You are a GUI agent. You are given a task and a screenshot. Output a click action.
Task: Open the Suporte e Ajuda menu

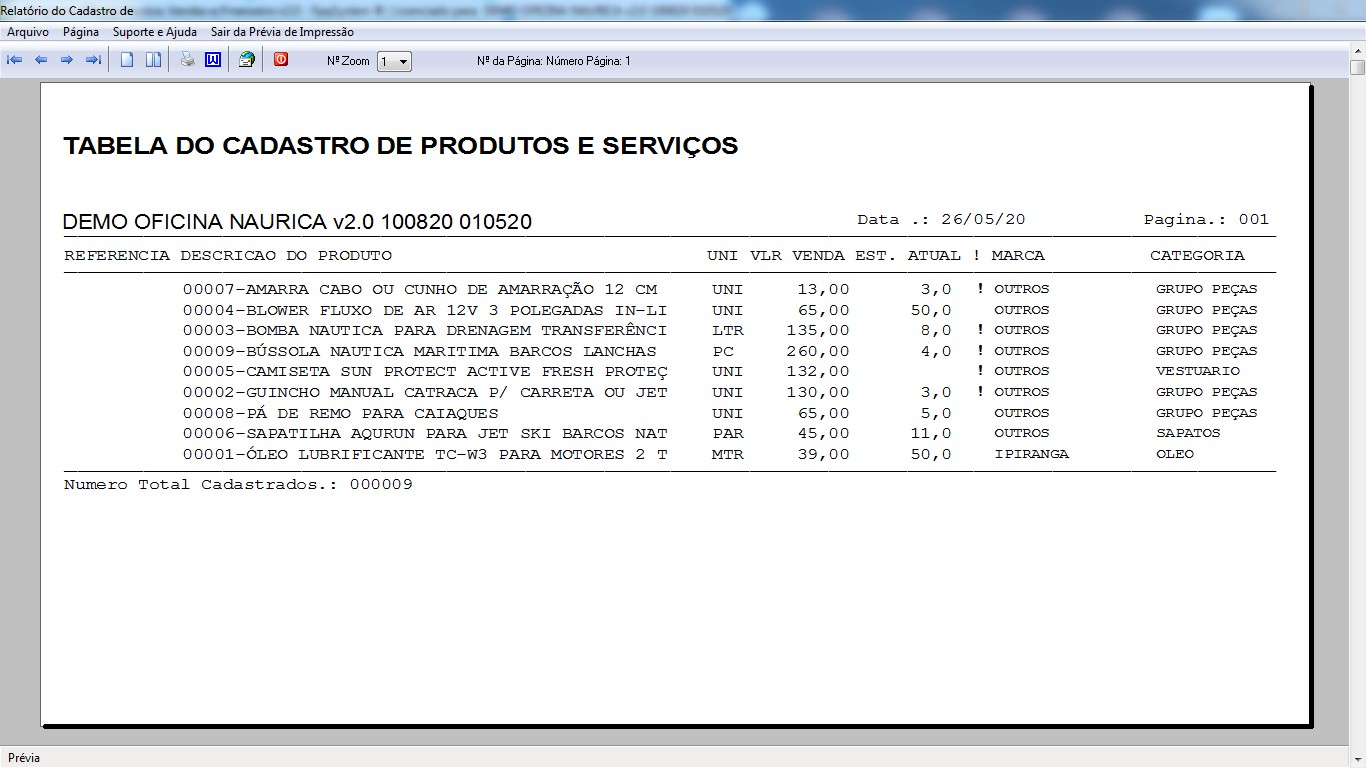click(155, 32)
